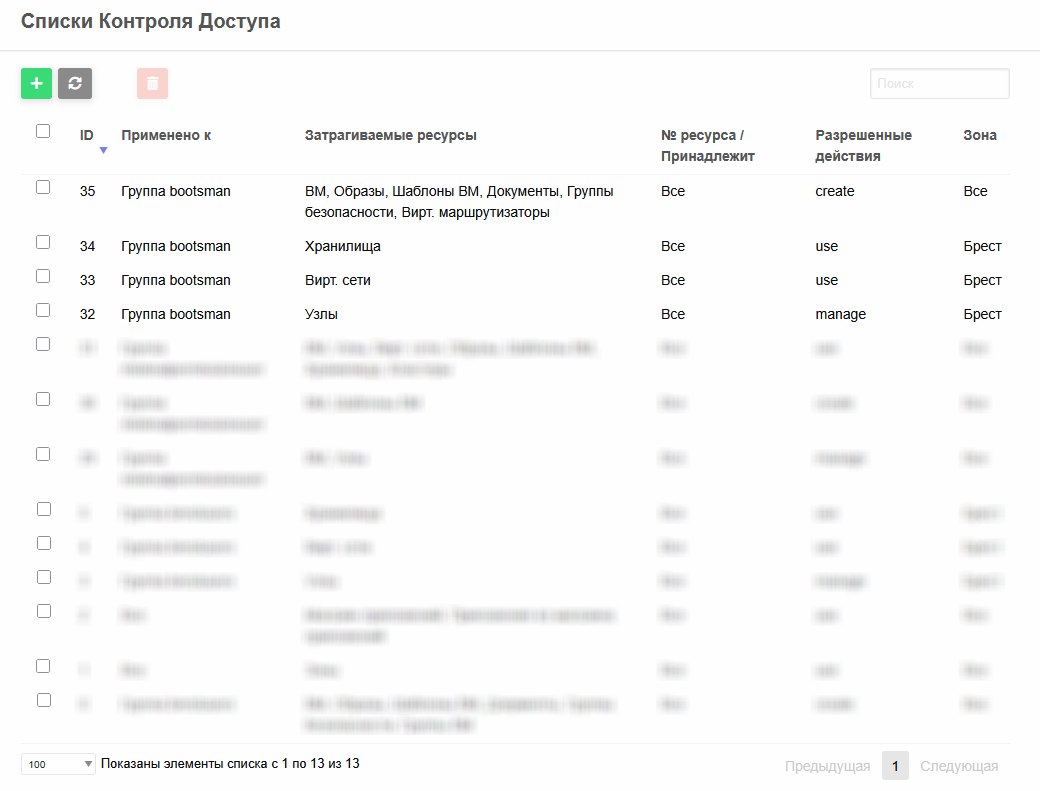Click the manage action in row 32
1040x791 pixels.
click(x=840, y=314)
